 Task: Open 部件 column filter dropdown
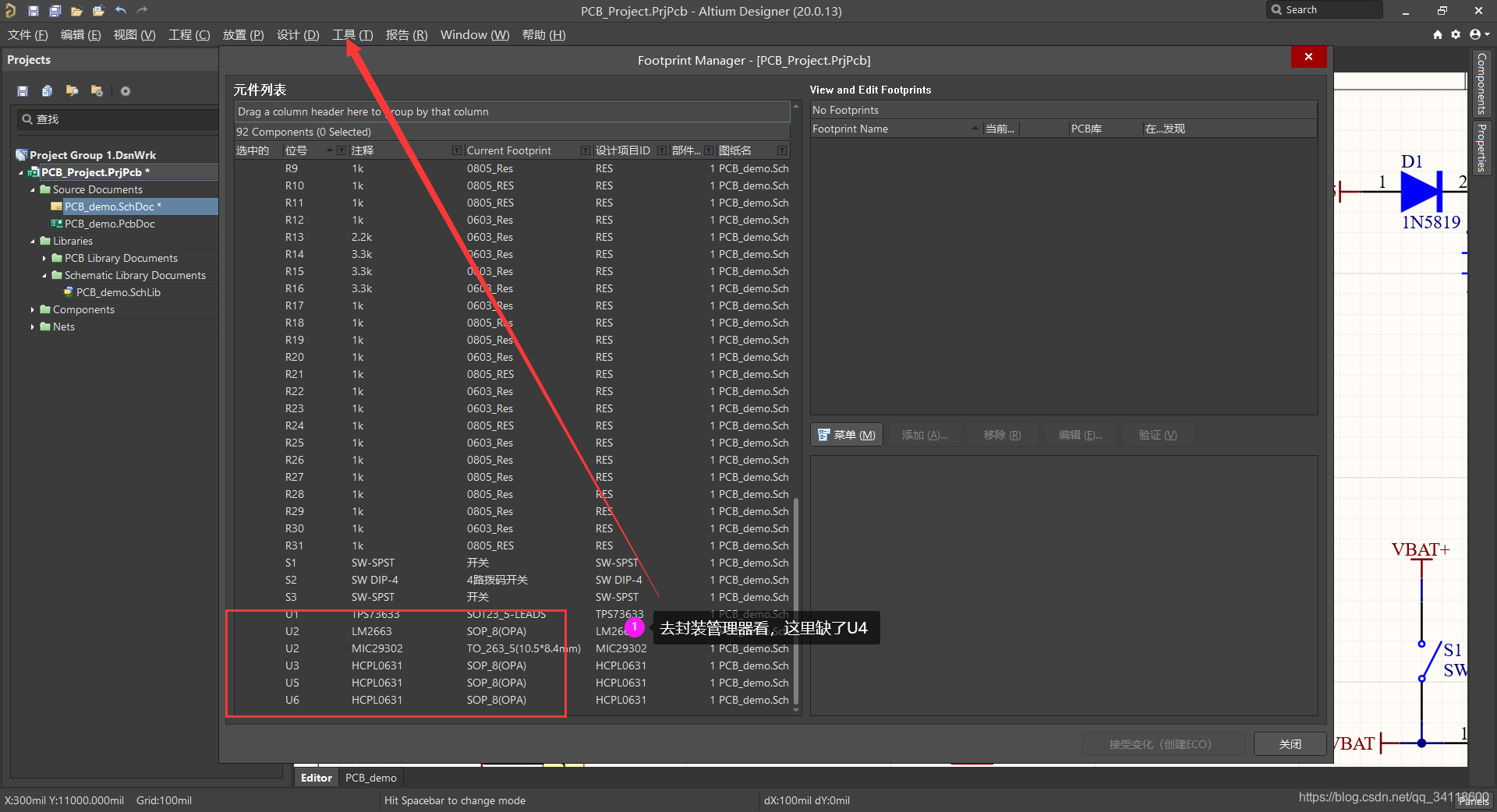click(x=709, y=150)
